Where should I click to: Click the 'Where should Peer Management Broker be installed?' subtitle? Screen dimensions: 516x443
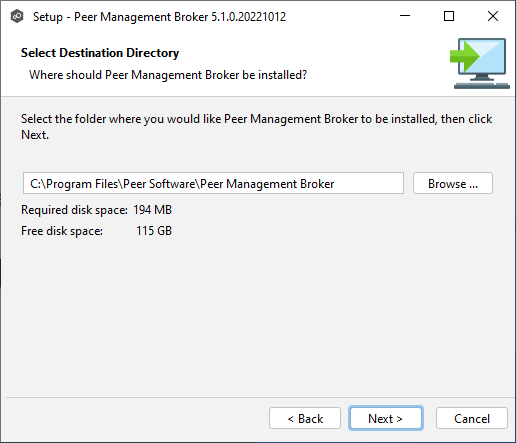tap(168, 75)
